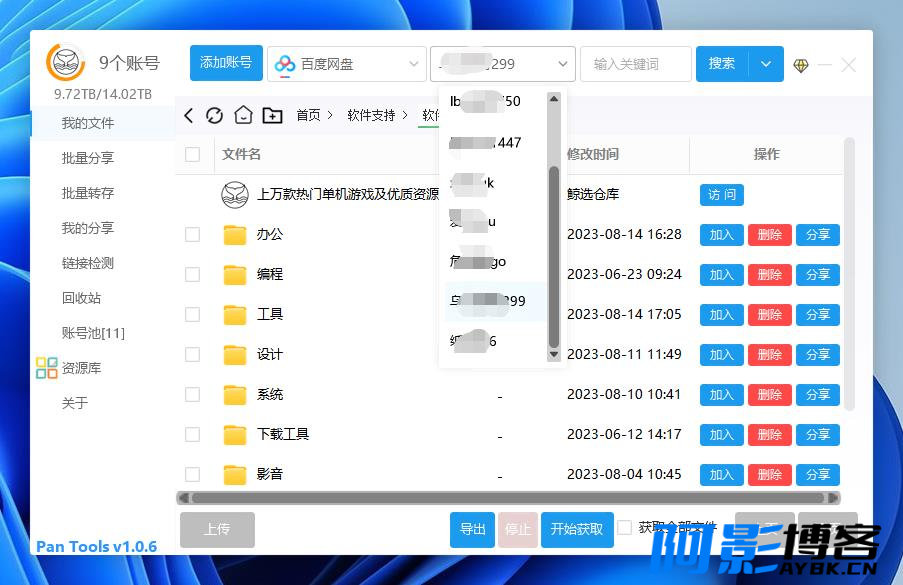The height and width of the screenshot is (585, 903).
Task: Click the VIP diamond icon
Action: pyautogui.click(x=800, y=65)
